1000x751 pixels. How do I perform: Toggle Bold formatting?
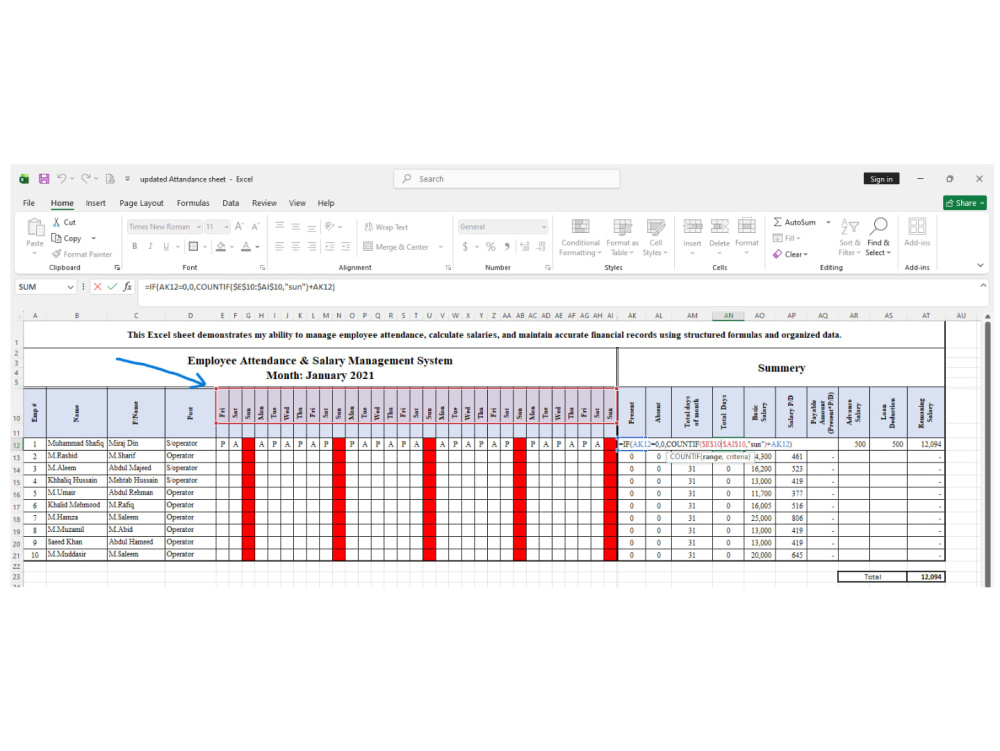pyautogui.click(x=135, y=246)
